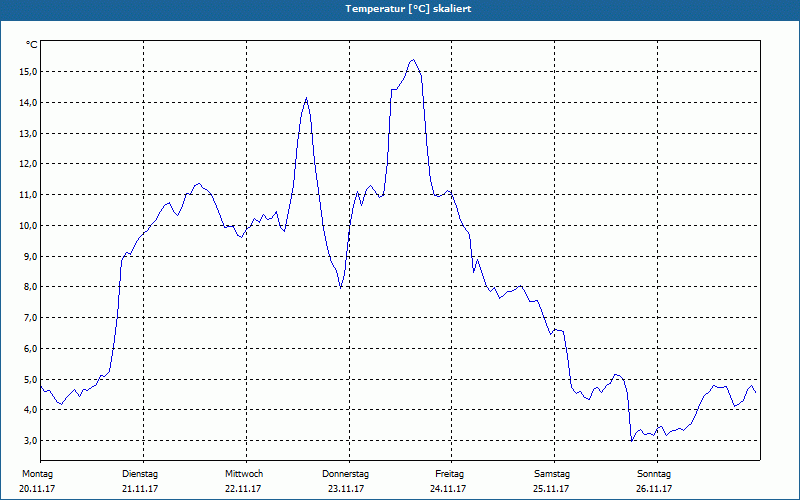Click the highest temperature peak above 15,0
The image size is (800, 500).
(x=413, y=60)
